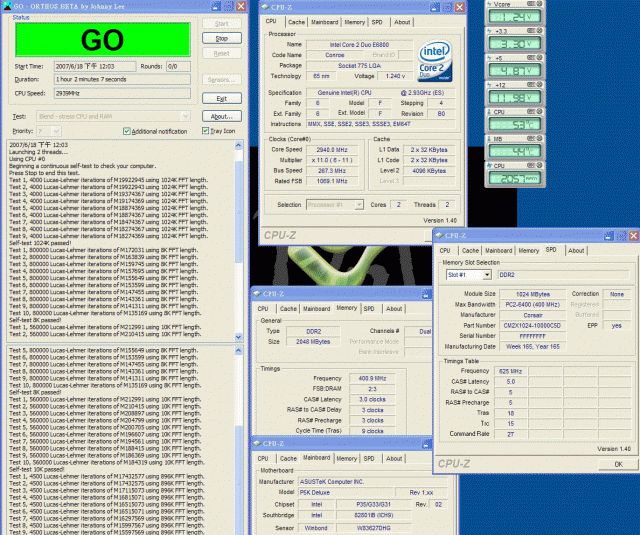
Task: Click the lightning bolt icon on the +5 monitor
Action: 489,58
